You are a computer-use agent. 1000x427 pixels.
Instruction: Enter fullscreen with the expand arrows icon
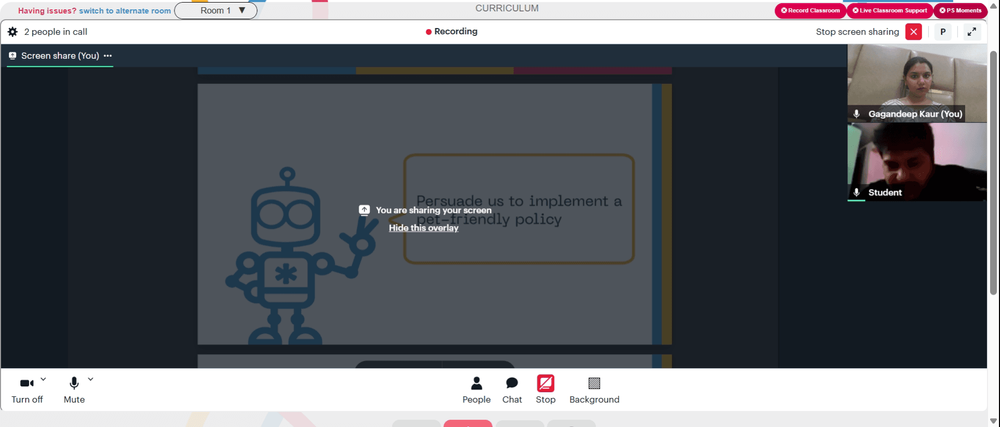click(x=972, y=32)
